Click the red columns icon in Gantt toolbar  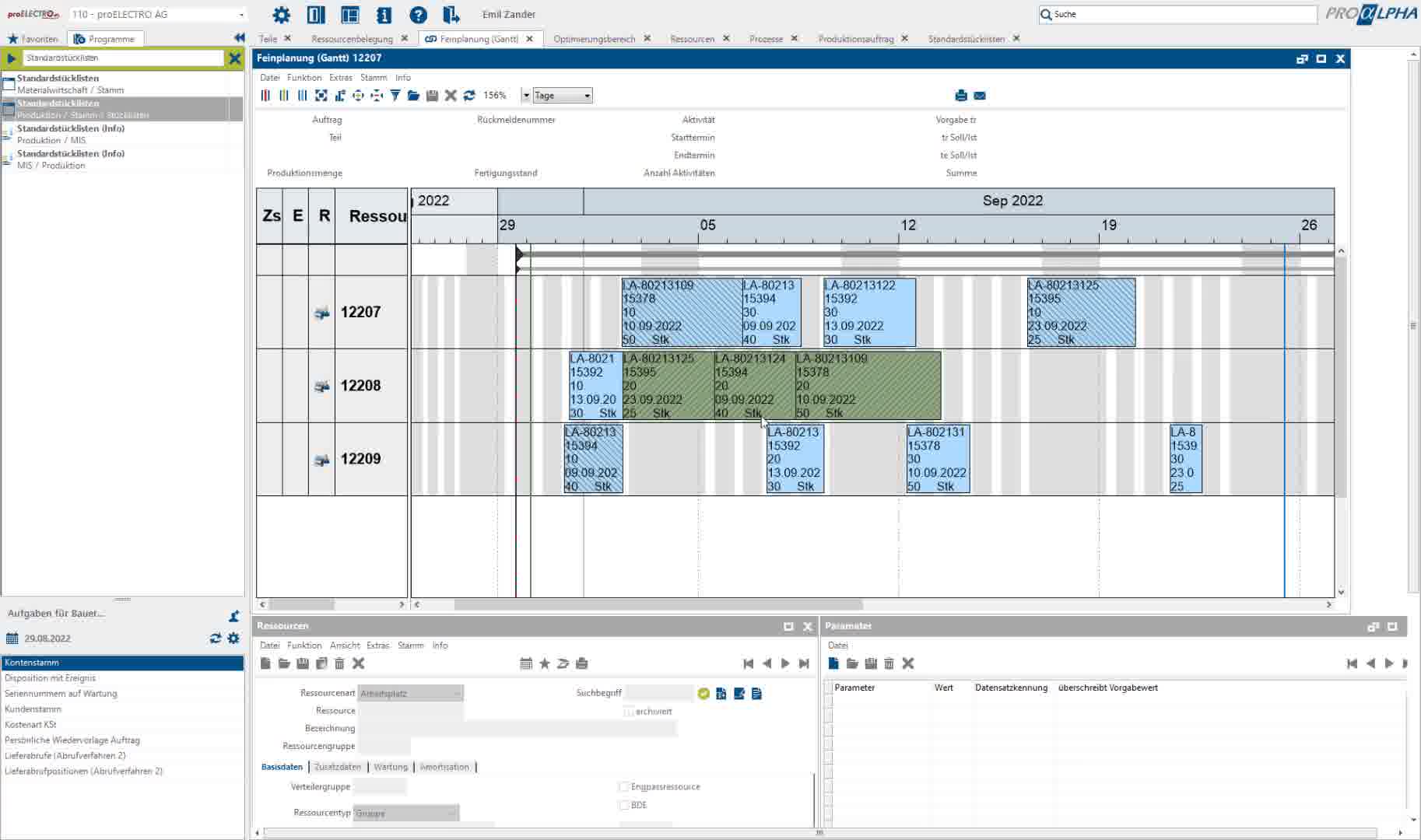pyautogui.click(x=265, y=96)
